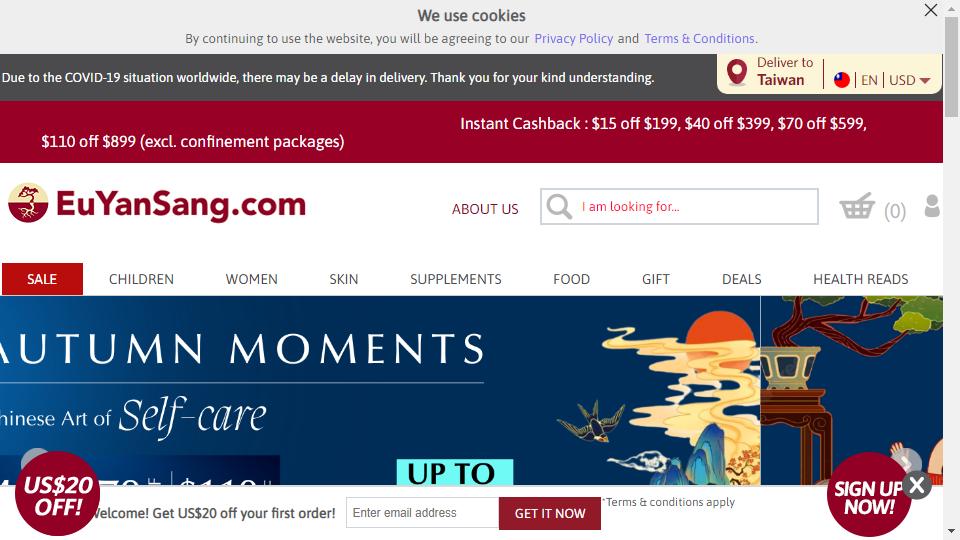Click the Enter email address field

click(422, 513)
